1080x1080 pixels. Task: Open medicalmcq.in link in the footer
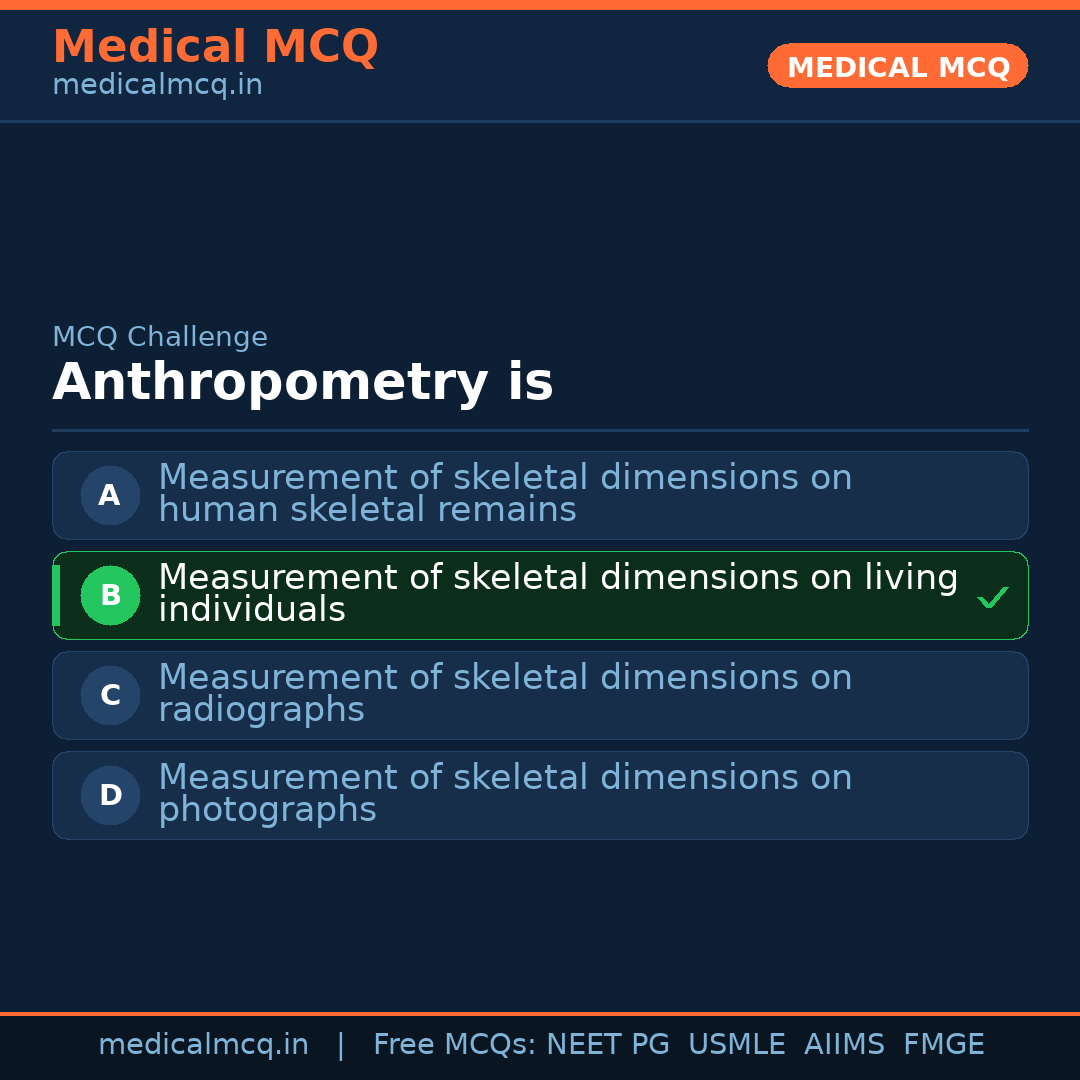(203, 1045)
